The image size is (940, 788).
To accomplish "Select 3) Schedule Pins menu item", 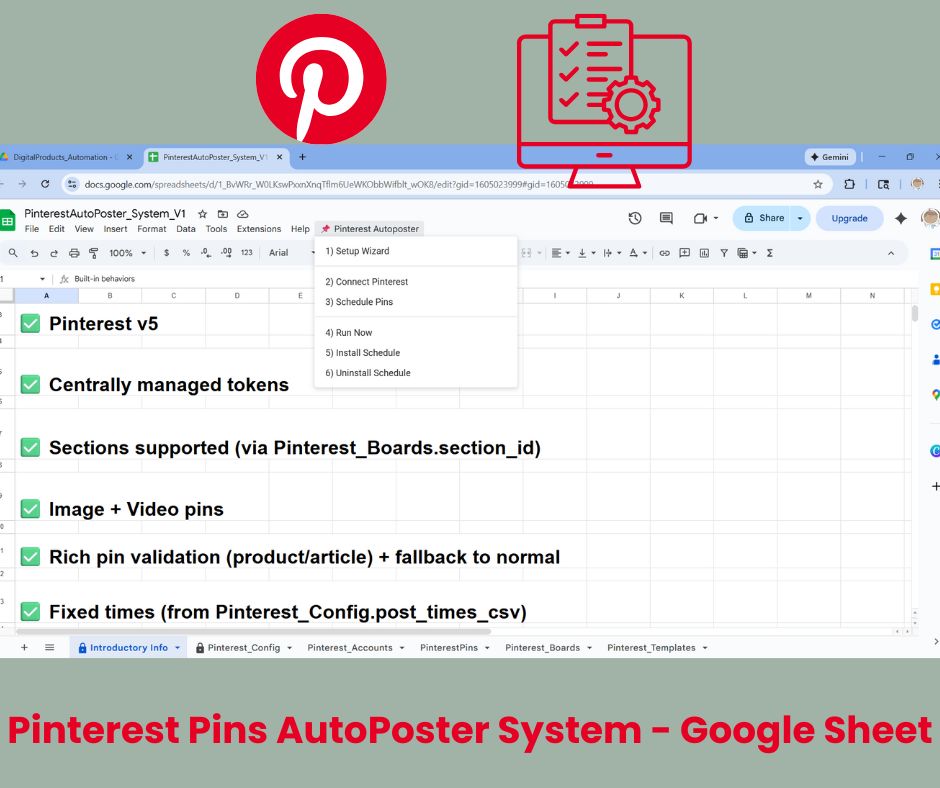I will (x=415, y=302).
